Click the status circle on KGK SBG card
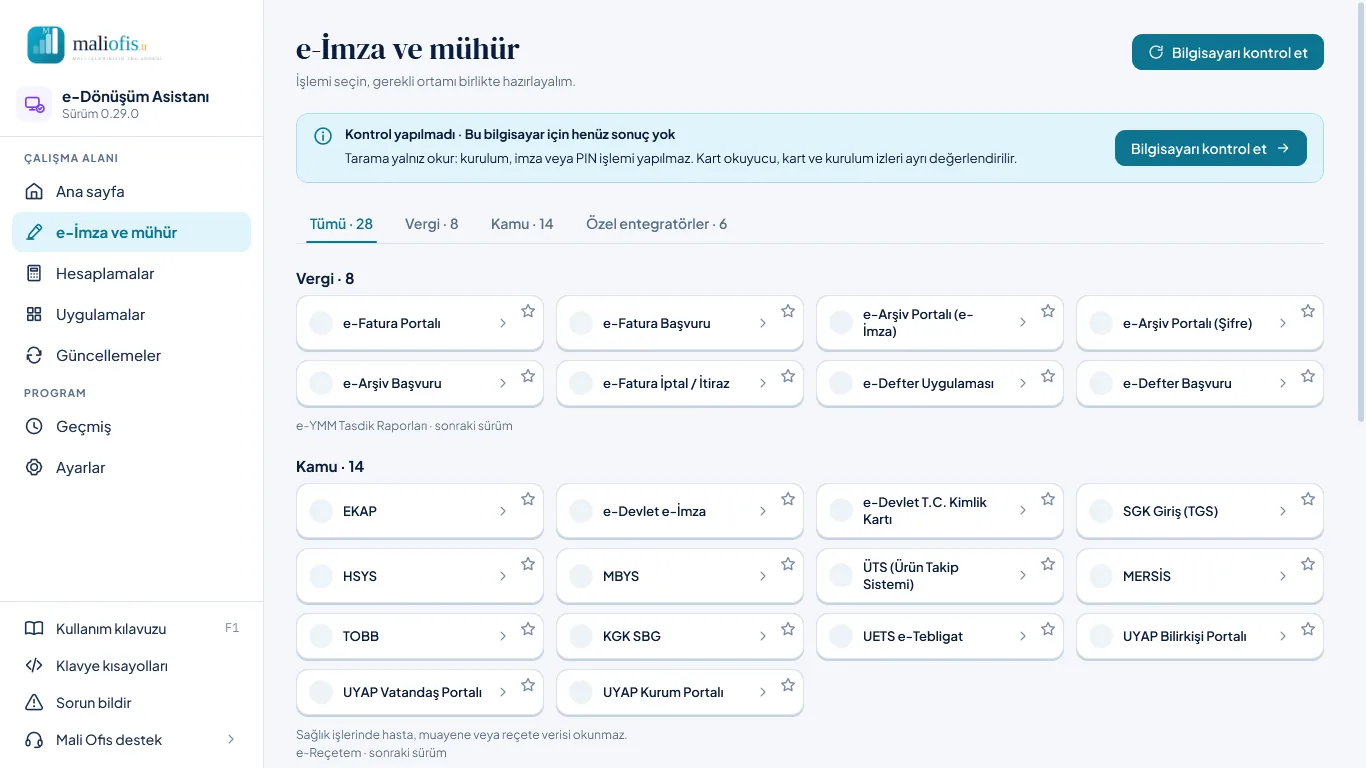Screen dimensions: 1366x768 (x=581, y=636)
